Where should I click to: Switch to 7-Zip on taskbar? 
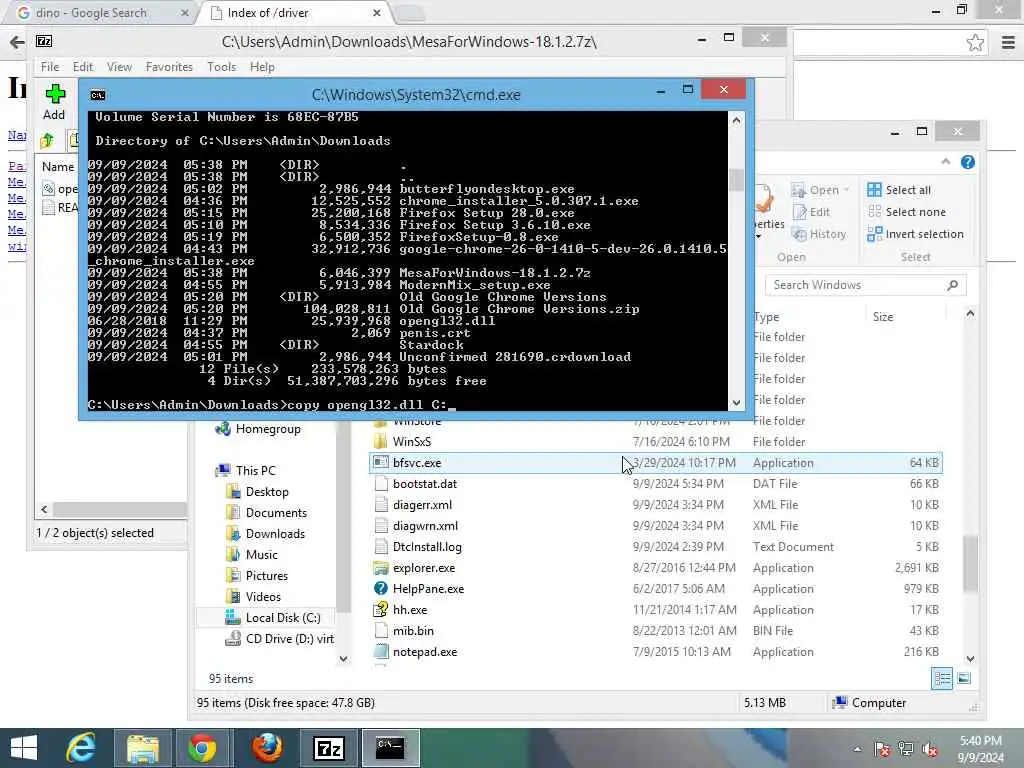click(328, 748)
